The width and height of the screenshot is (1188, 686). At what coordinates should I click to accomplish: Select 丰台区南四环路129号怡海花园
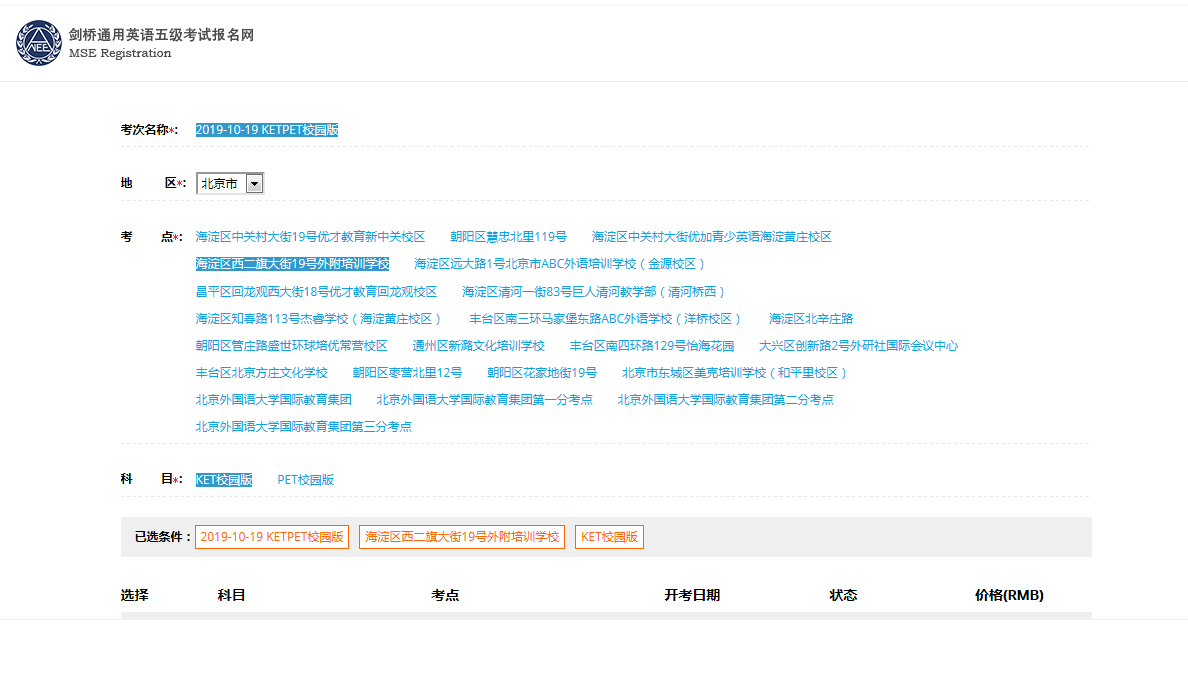coord(652,346)
